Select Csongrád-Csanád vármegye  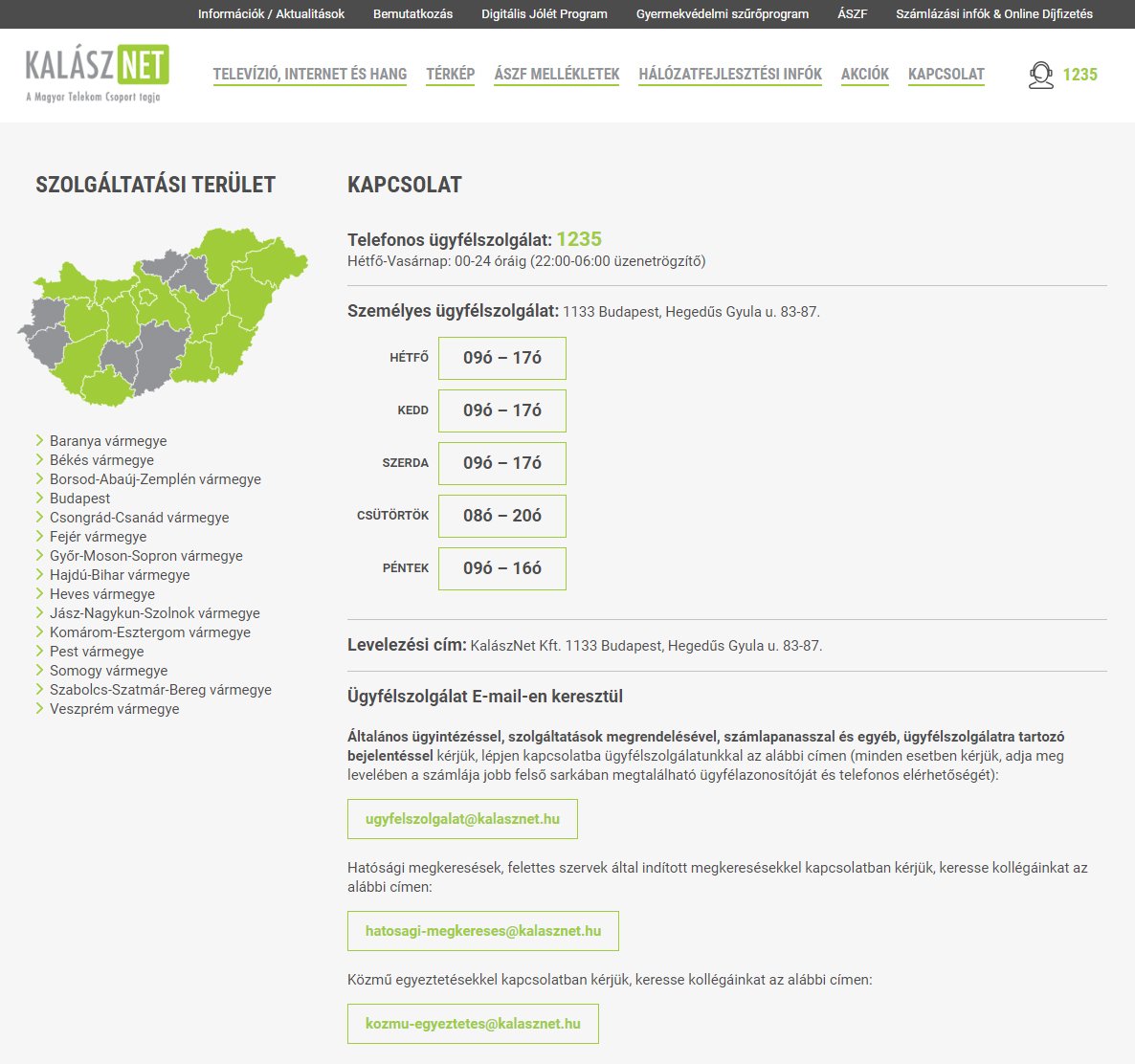coord(139,518)
